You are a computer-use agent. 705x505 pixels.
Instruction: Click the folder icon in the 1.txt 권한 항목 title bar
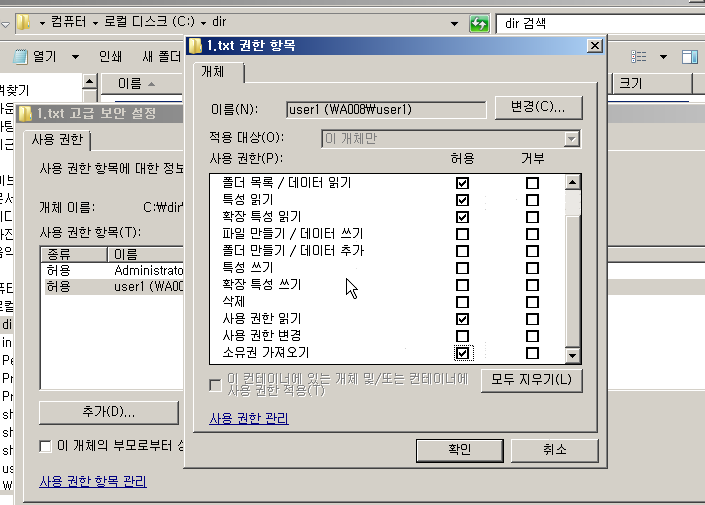coord(195,45)
